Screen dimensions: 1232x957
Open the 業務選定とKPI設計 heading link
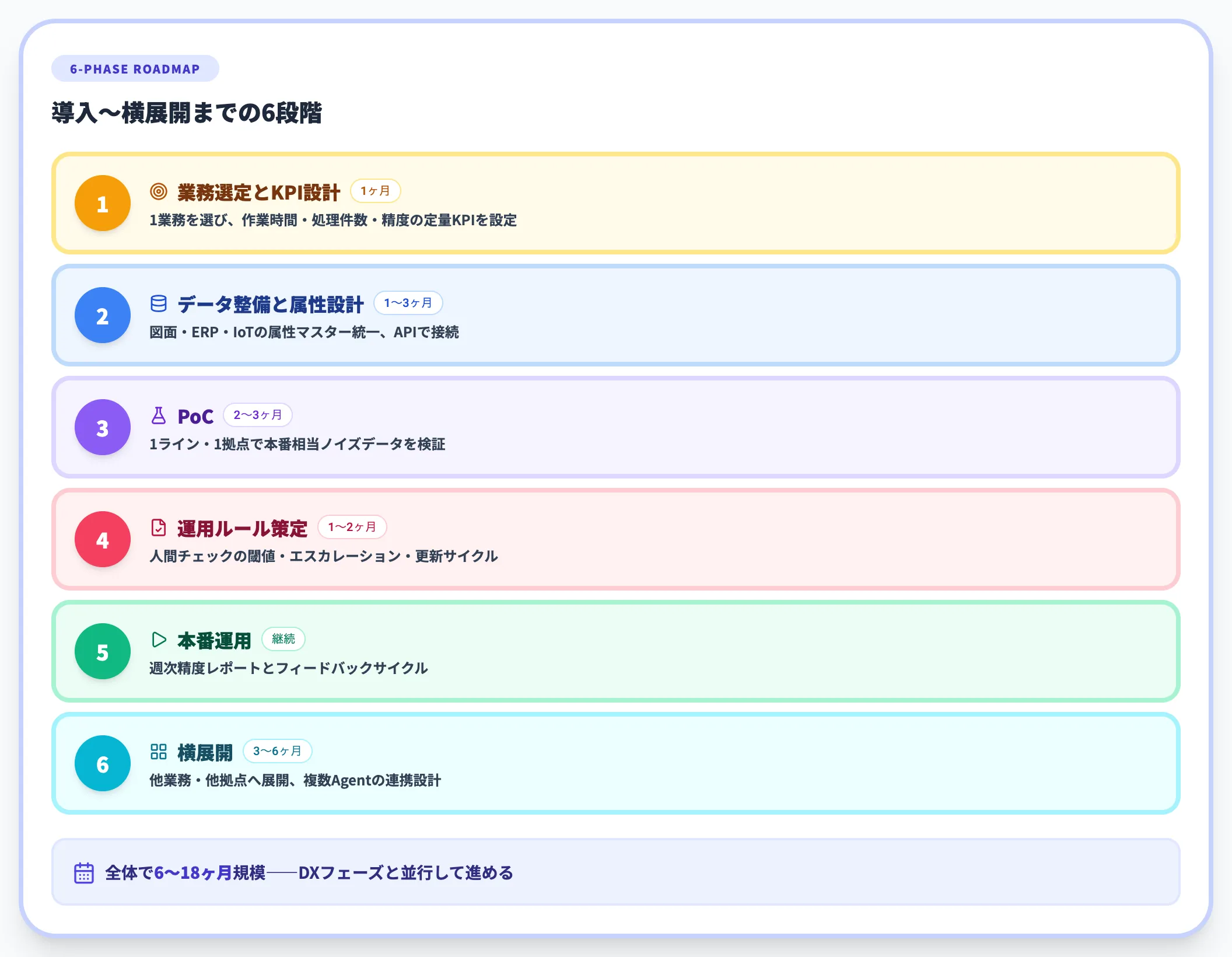click(258, 190)
